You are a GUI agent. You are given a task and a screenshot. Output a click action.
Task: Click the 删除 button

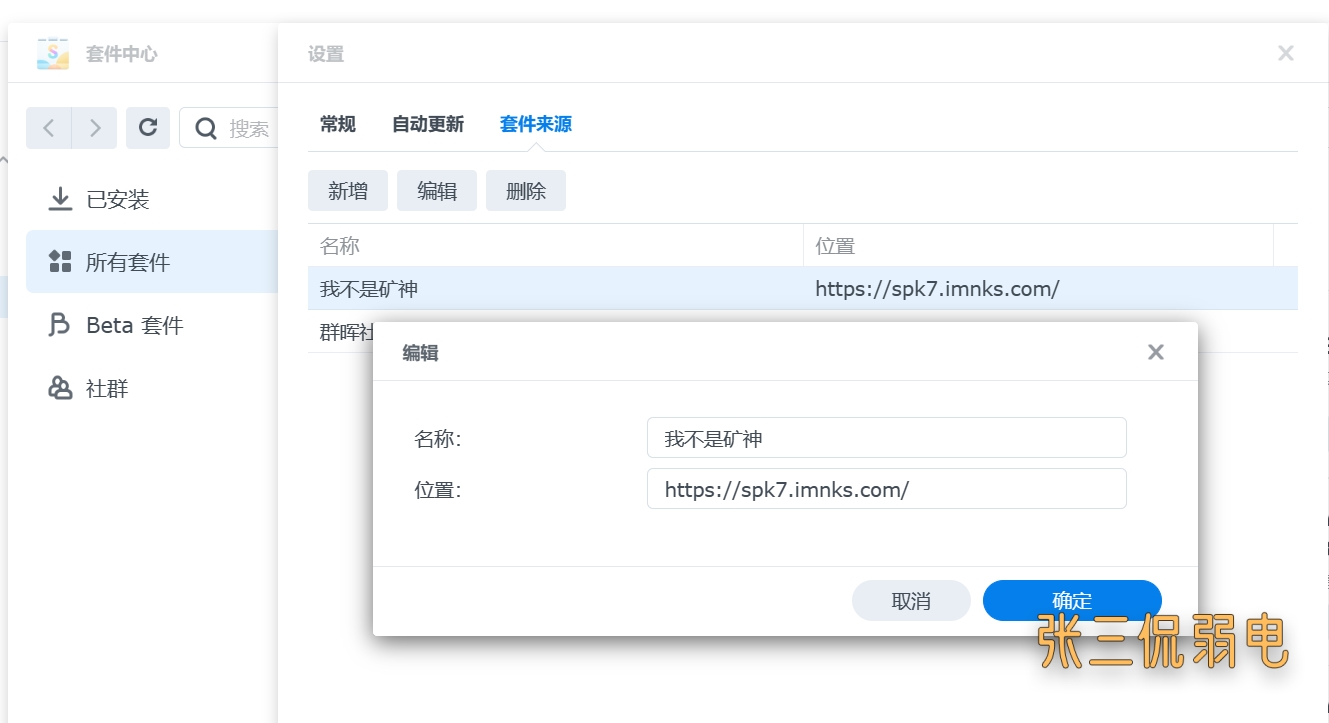pos(526,191)
